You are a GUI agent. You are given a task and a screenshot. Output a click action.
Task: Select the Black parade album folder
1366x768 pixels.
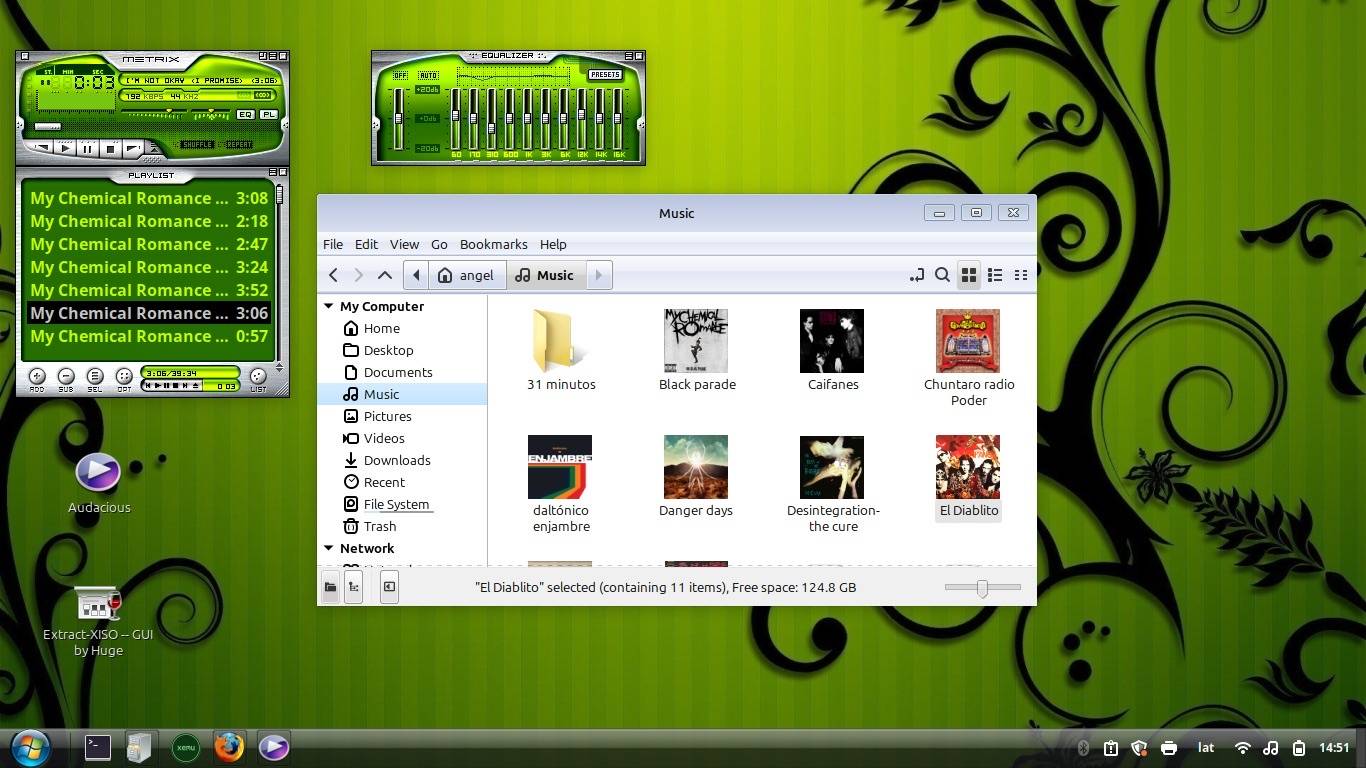[697, 350]
